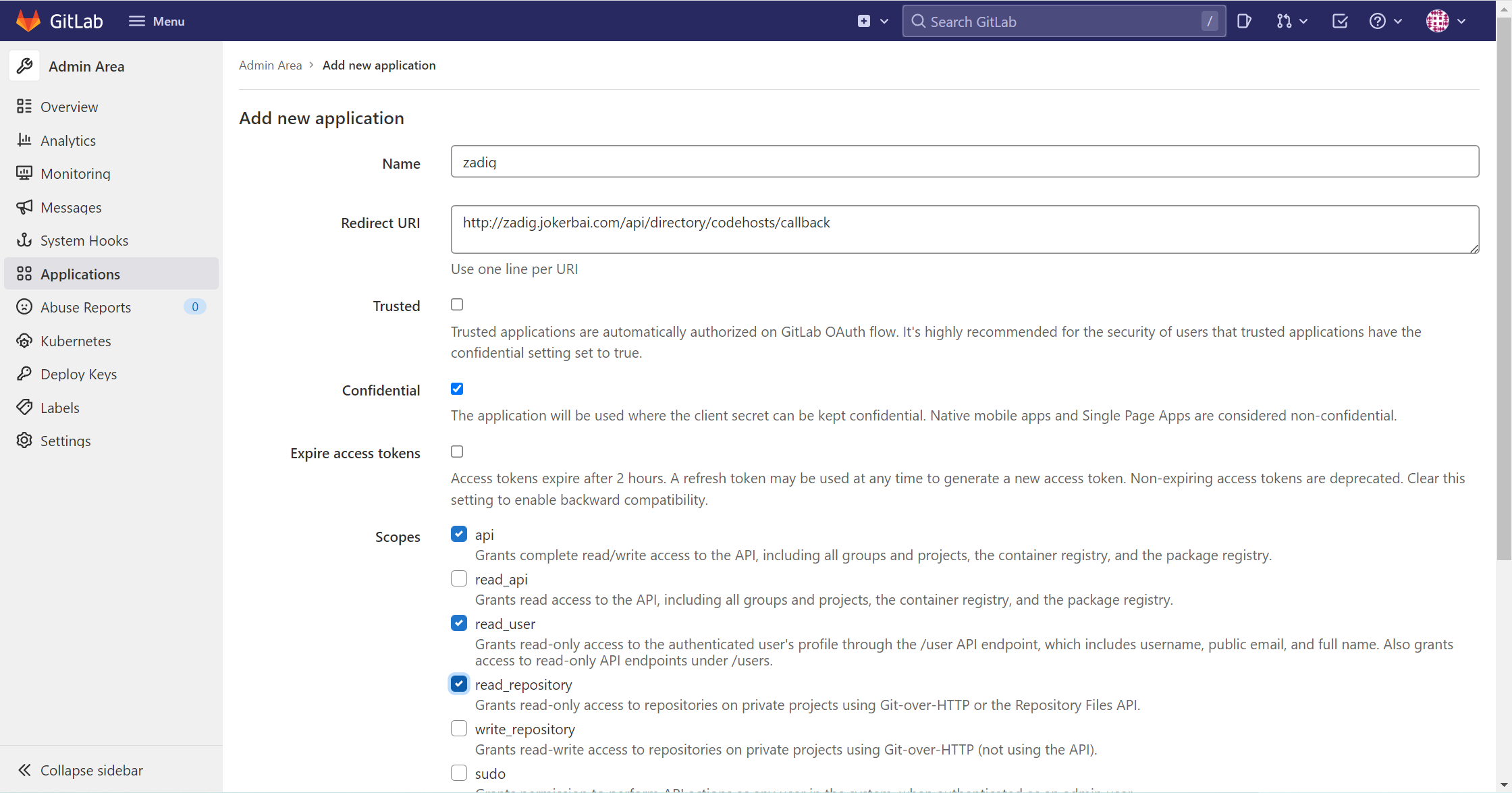Enable the Trusted checkbox
The height and width of the screenshot is (793, 1512).
[457, 304]
